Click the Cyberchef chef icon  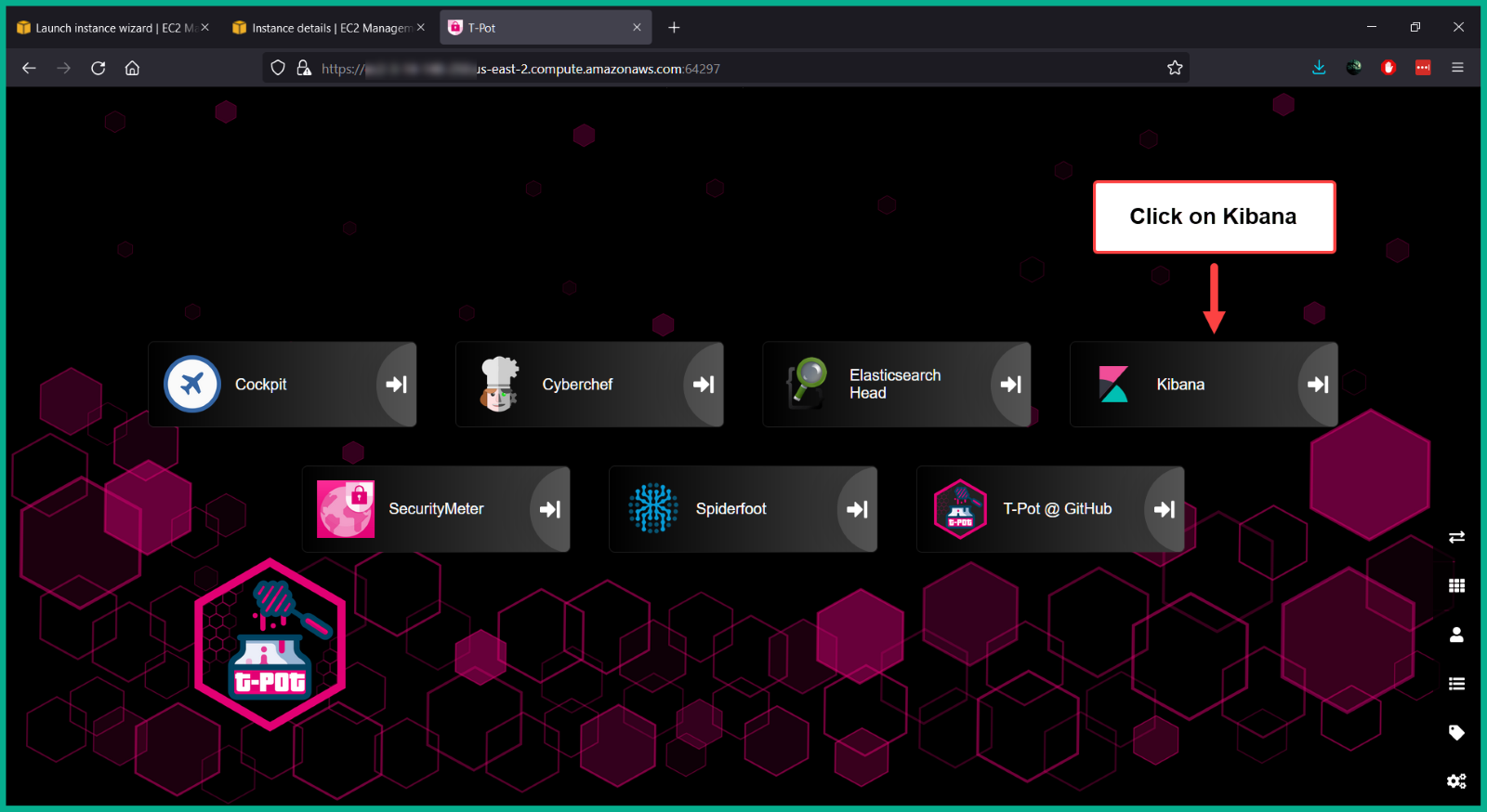click(x=499, y=384)
